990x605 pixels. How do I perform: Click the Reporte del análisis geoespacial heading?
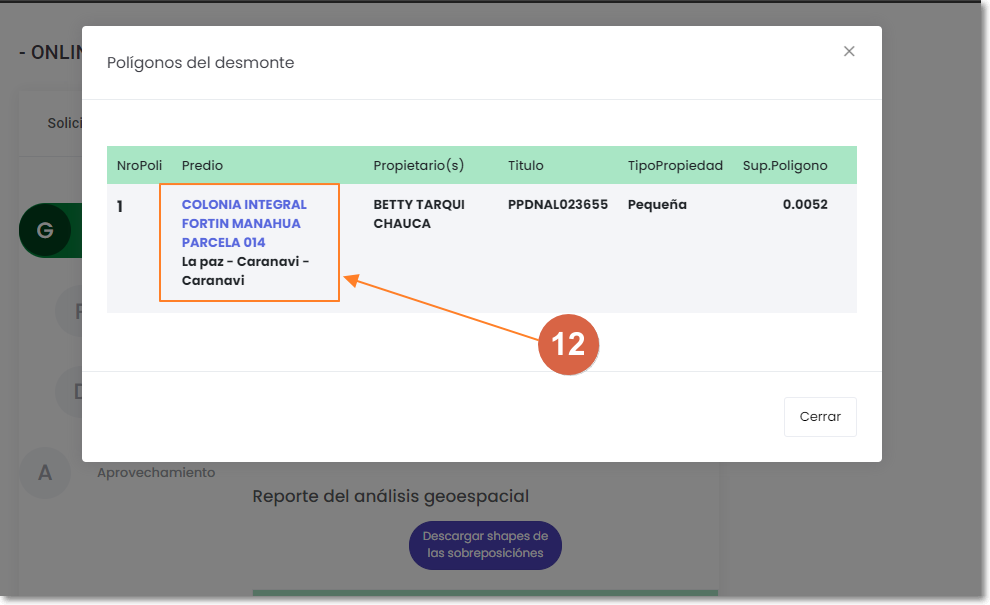[390, 496]
